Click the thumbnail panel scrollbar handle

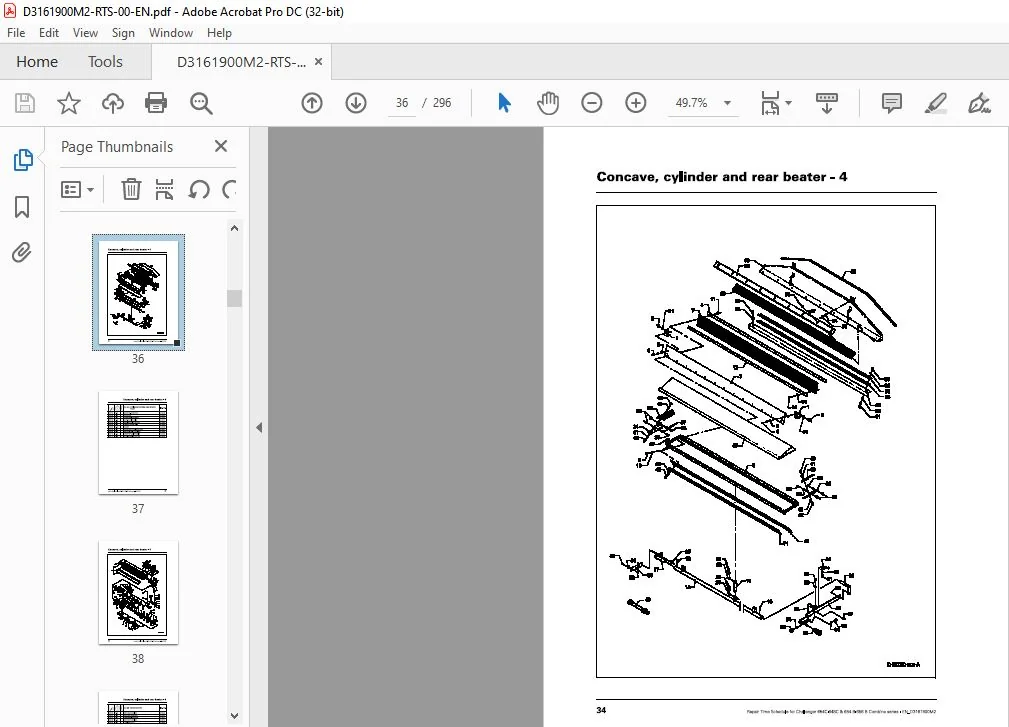pyautogui.click(x=234, y=299)
